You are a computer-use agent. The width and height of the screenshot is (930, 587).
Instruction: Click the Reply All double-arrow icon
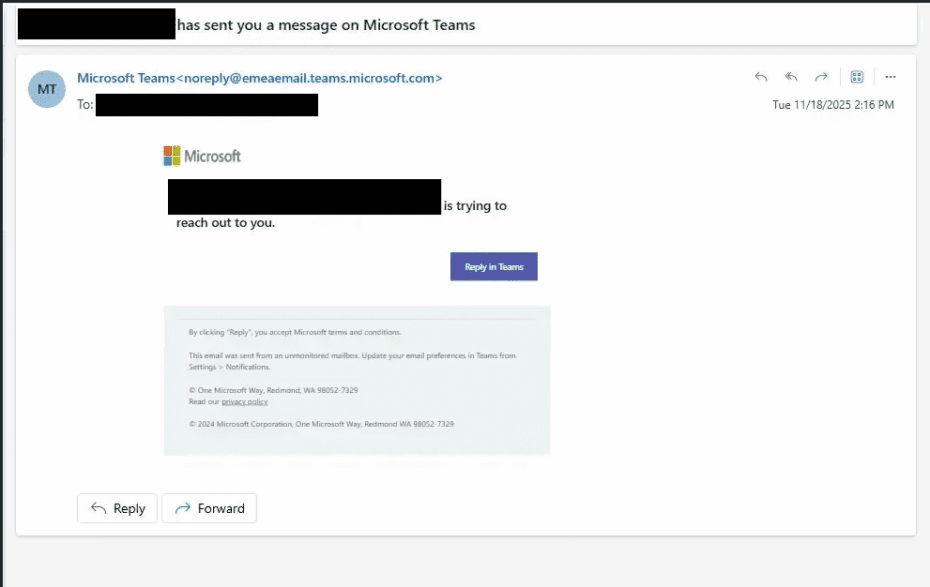791,77
